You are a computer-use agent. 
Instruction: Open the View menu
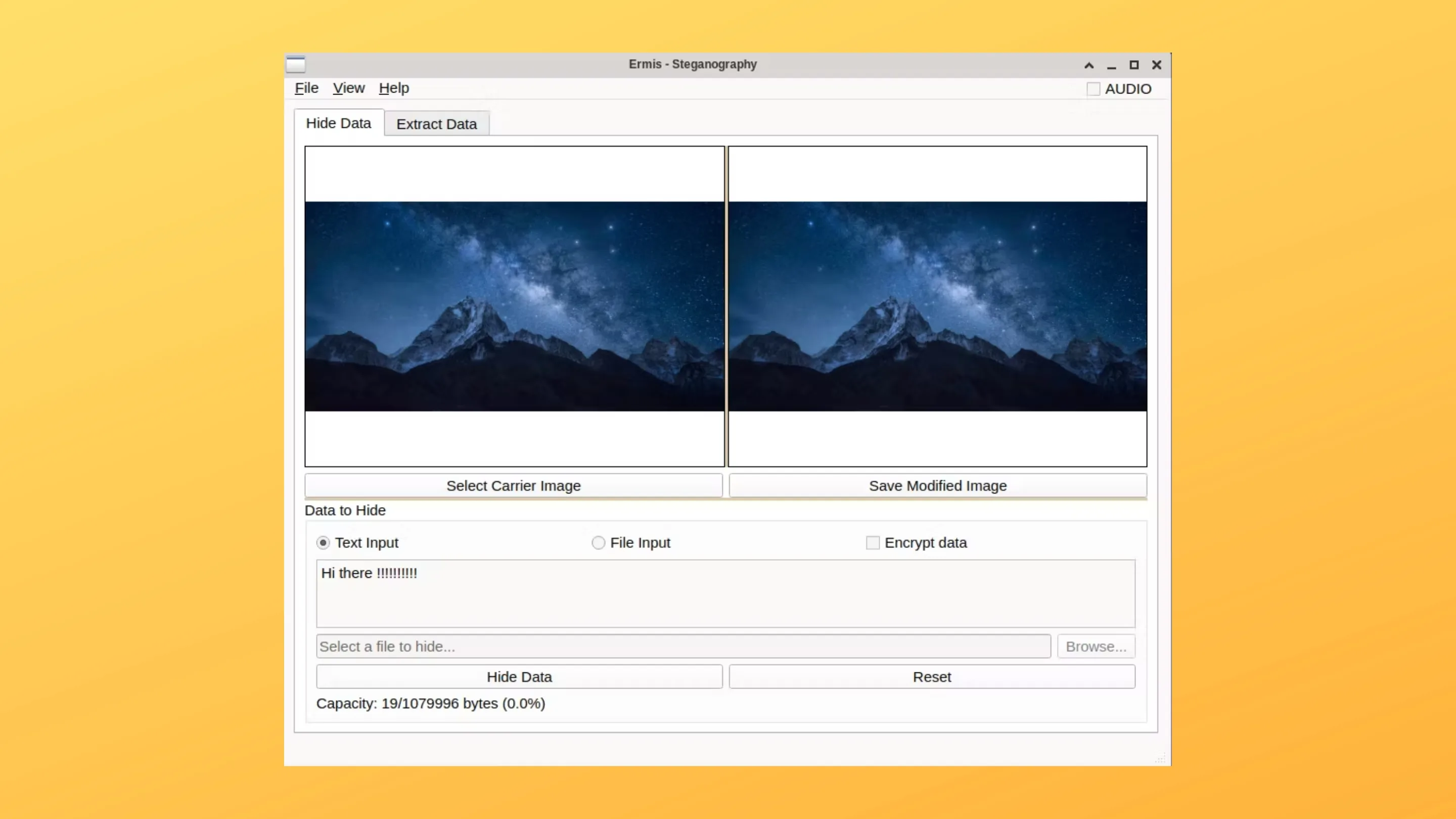[x=348, y=88]
